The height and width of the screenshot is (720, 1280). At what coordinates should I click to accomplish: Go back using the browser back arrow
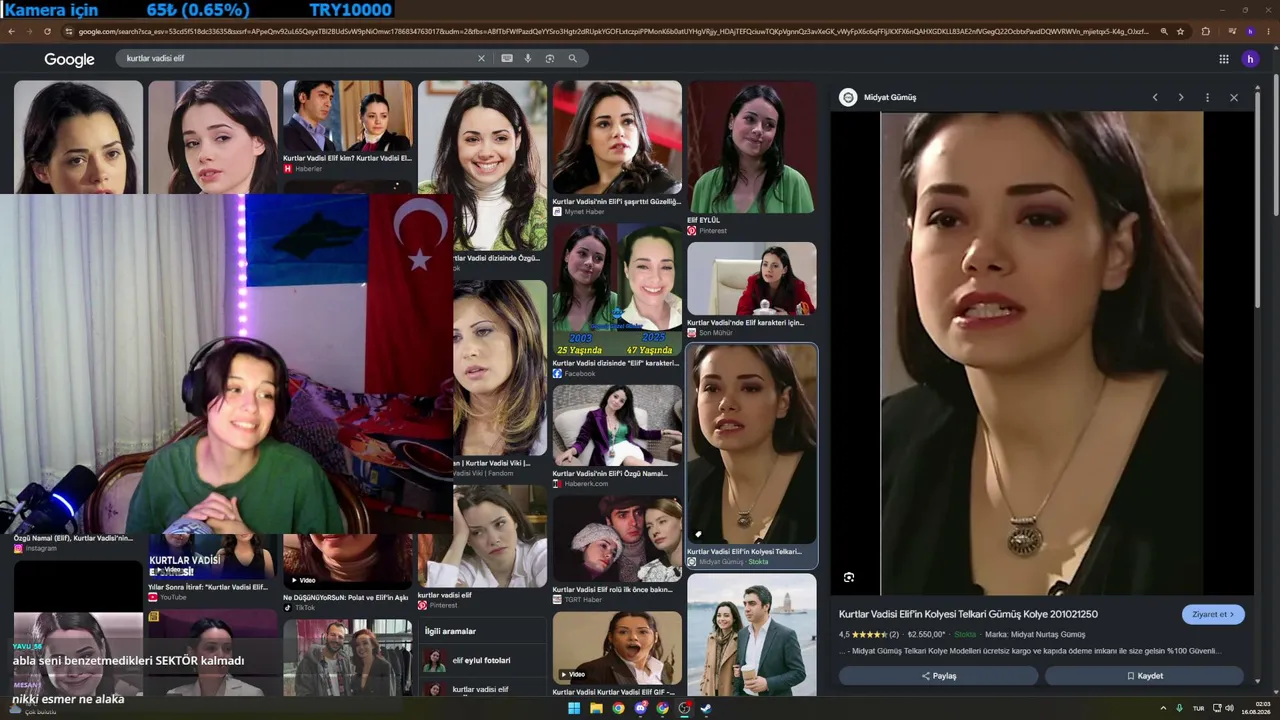click(x=11, y=31)
